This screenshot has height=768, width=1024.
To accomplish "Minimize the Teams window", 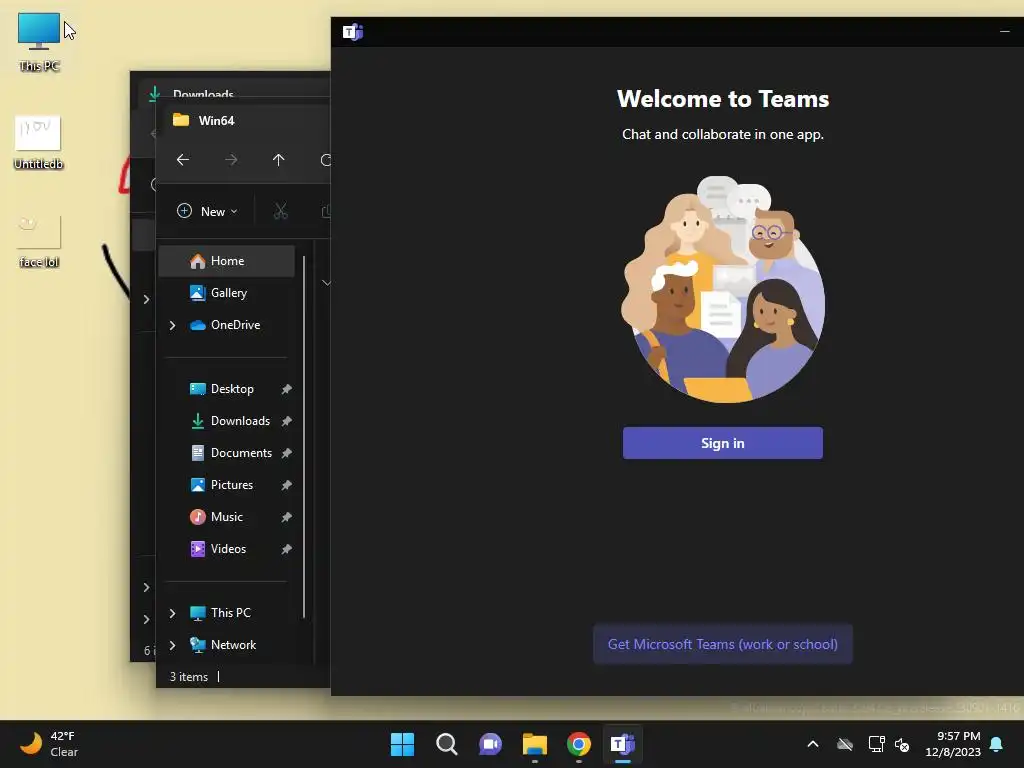I will pos(1004,31).
